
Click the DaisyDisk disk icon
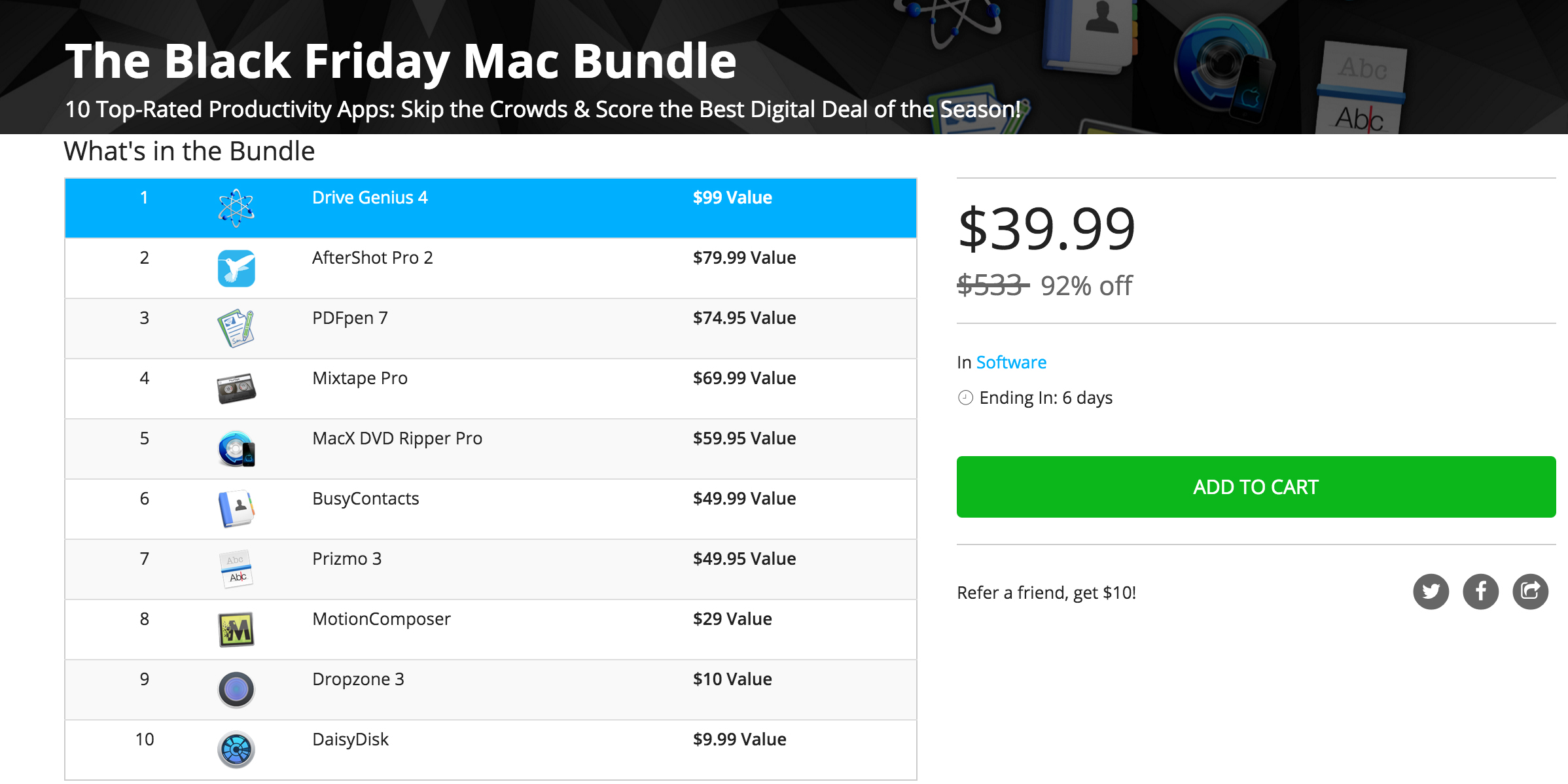tap(236, 749)
